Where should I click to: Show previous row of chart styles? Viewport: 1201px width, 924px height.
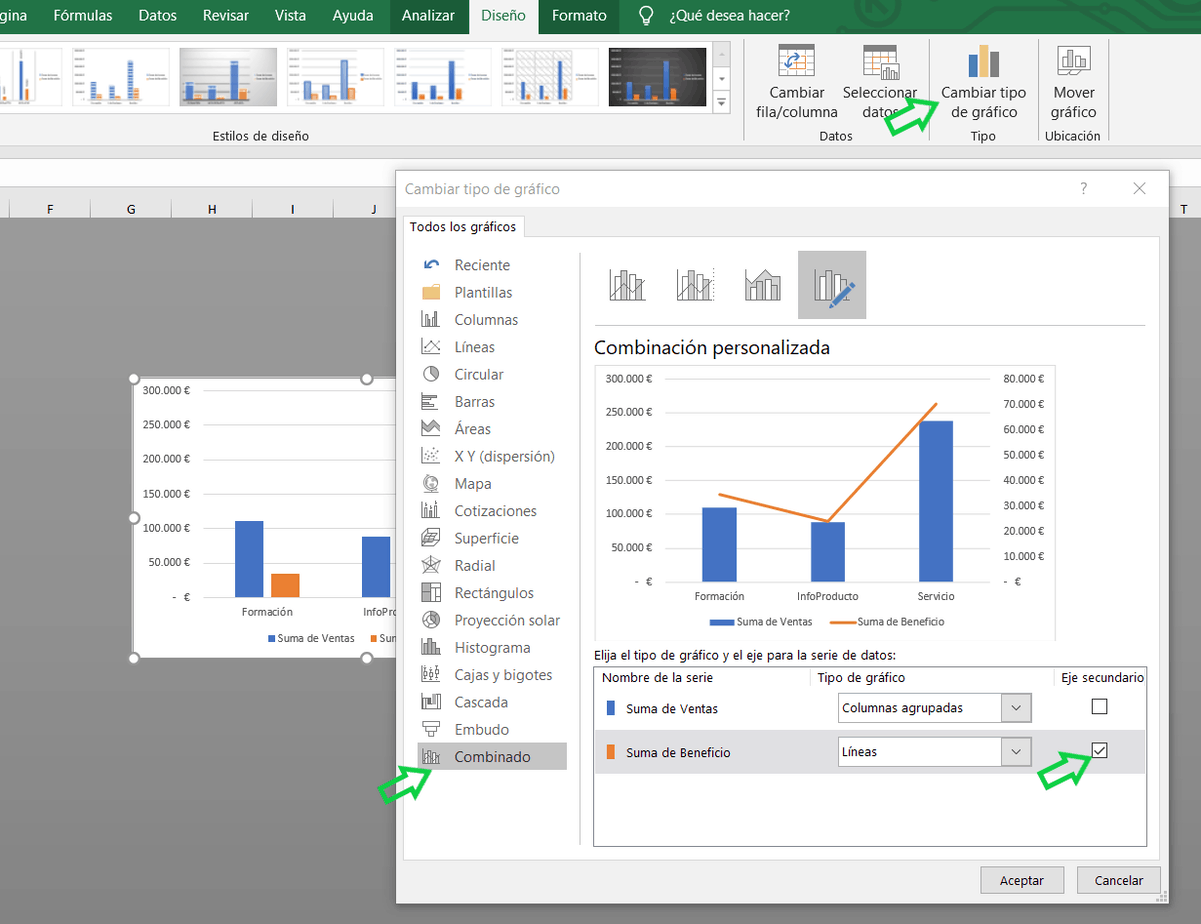(722, 55)
